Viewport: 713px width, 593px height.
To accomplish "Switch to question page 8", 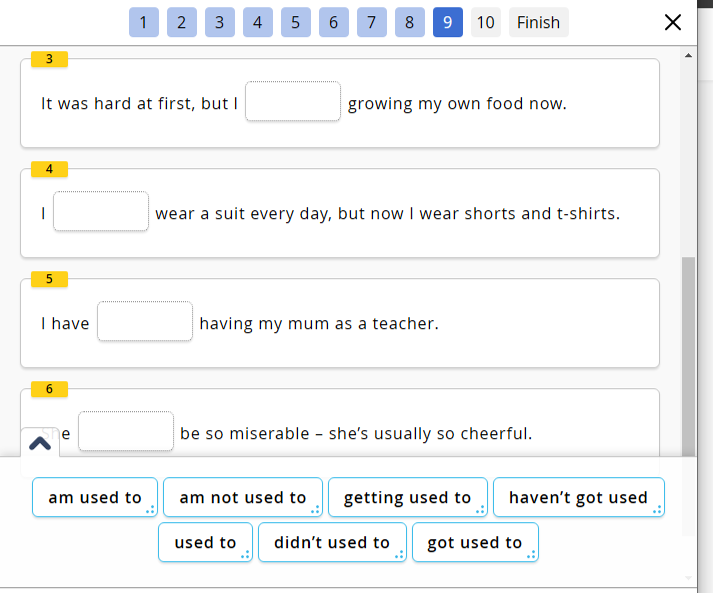I will click(x=409, y=22).
